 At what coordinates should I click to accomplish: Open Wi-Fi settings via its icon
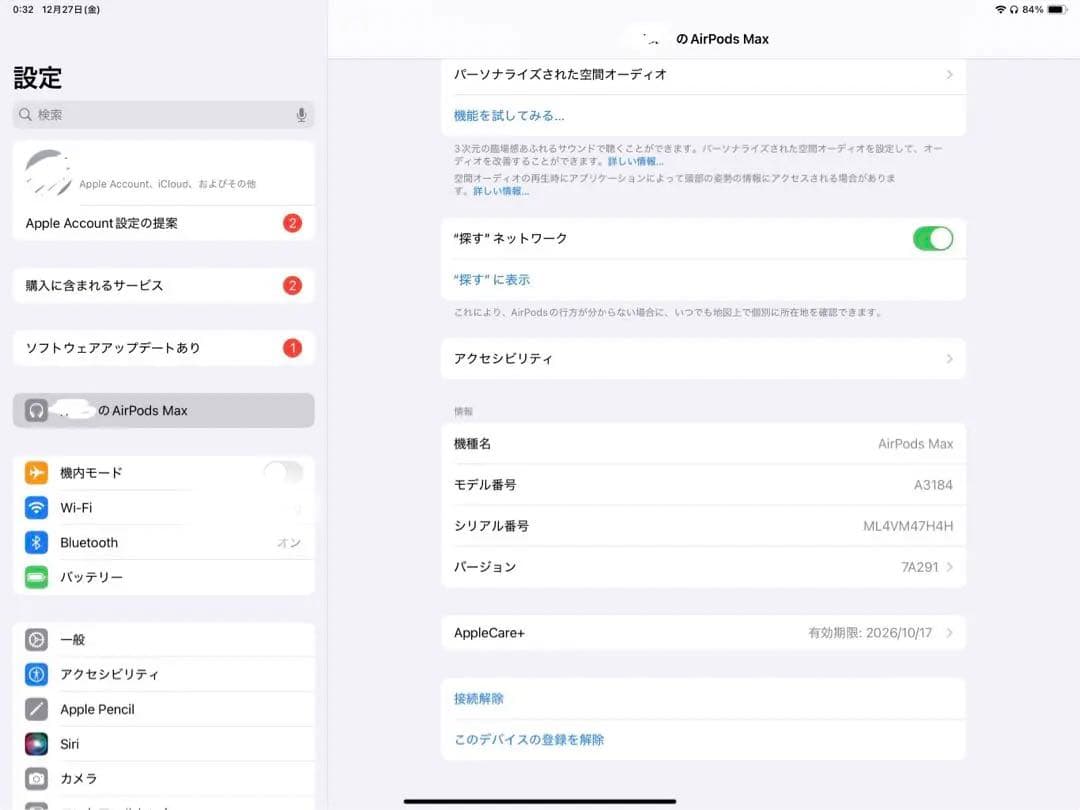(x=36, y=507)
